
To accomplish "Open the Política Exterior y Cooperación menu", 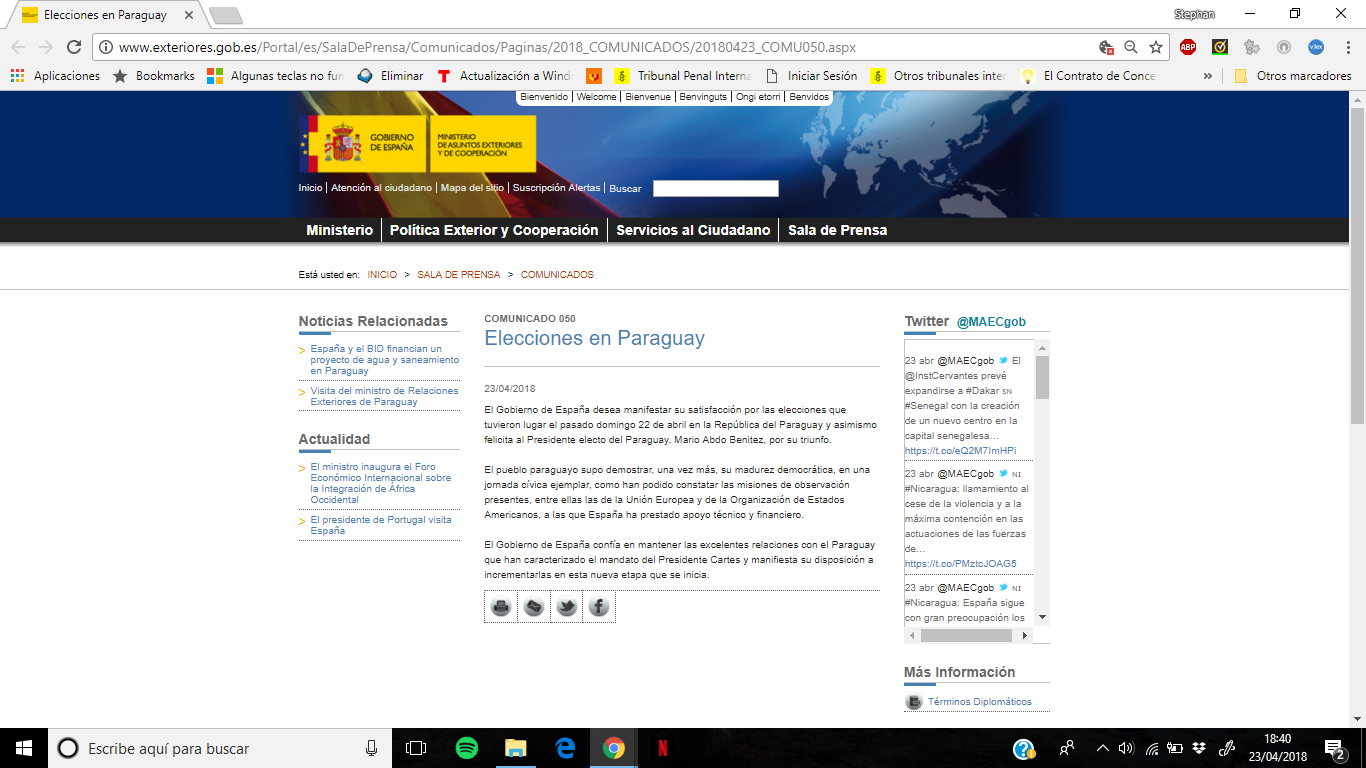I will [x=494, y=230].
